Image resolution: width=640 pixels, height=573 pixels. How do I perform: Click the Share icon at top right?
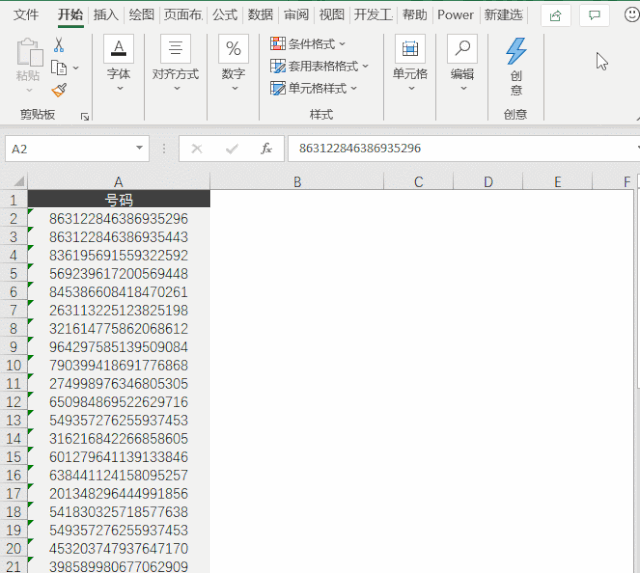[556, 16]
